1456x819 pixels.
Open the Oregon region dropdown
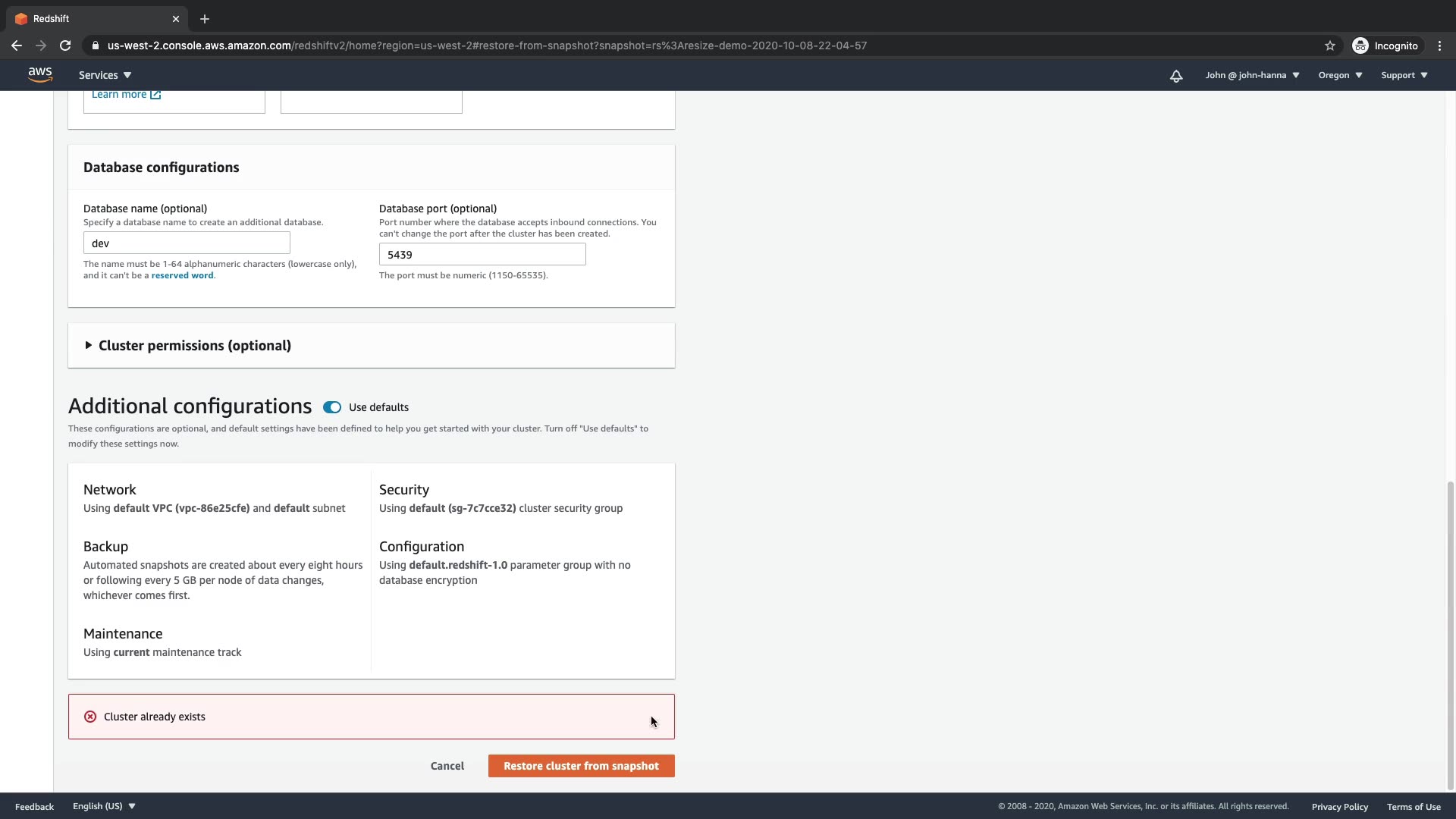(x=1340, y=75)
